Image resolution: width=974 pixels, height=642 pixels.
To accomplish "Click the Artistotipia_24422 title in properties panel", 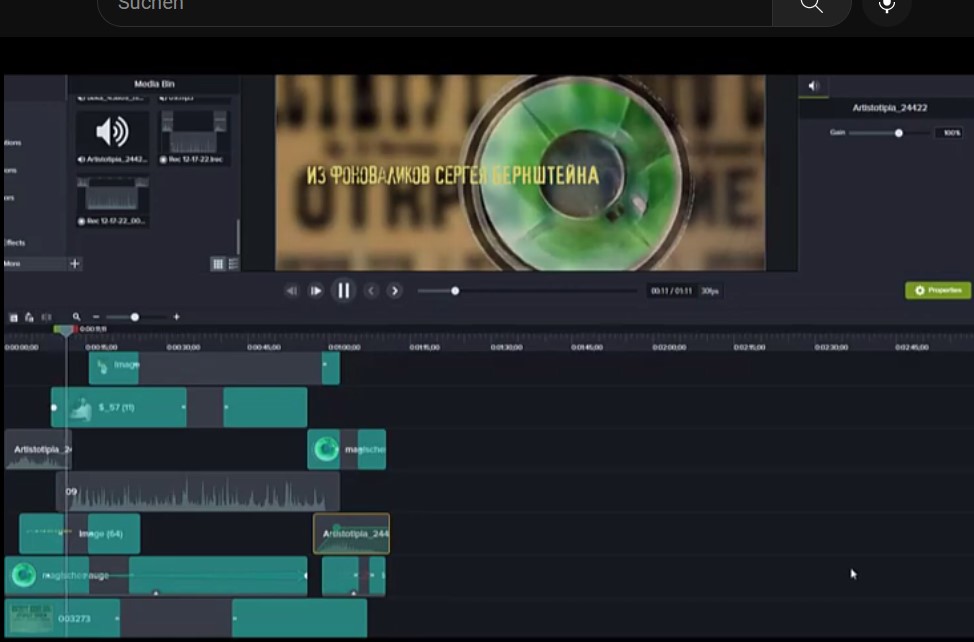I will pyautogui.click(x=890, y=108).
